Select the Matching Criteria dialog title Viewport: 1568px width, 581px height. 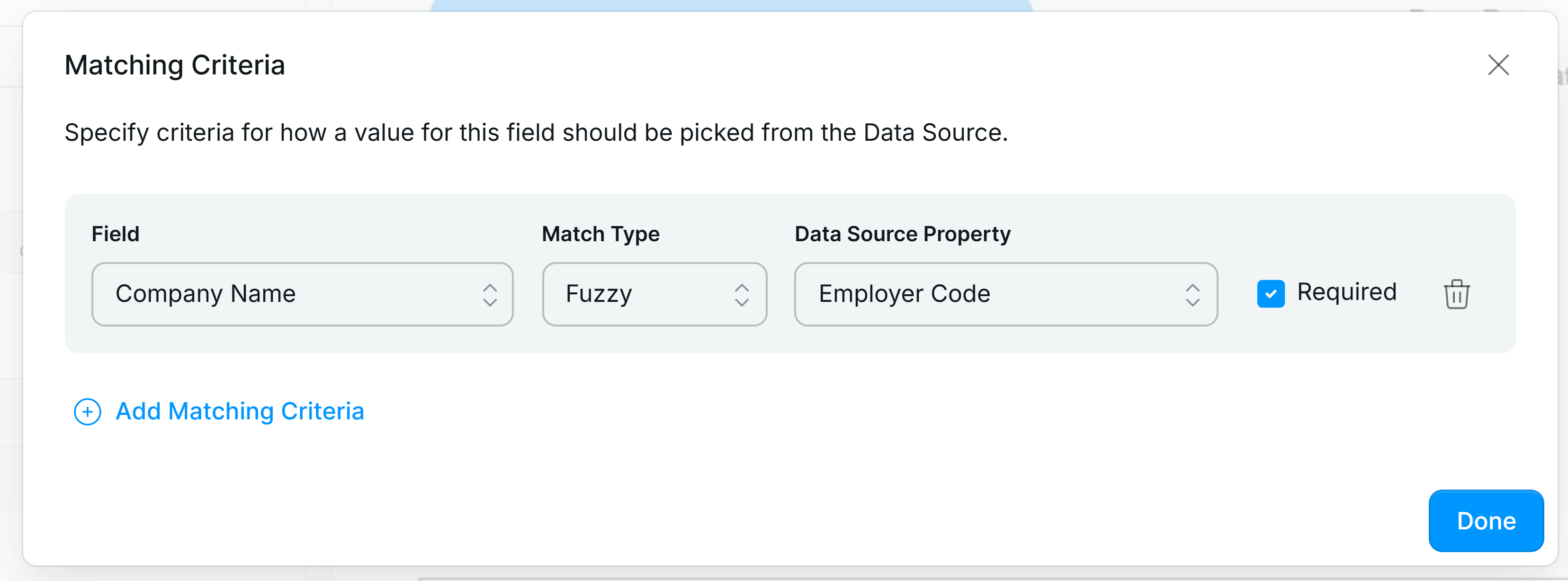(x=175, y=65)
